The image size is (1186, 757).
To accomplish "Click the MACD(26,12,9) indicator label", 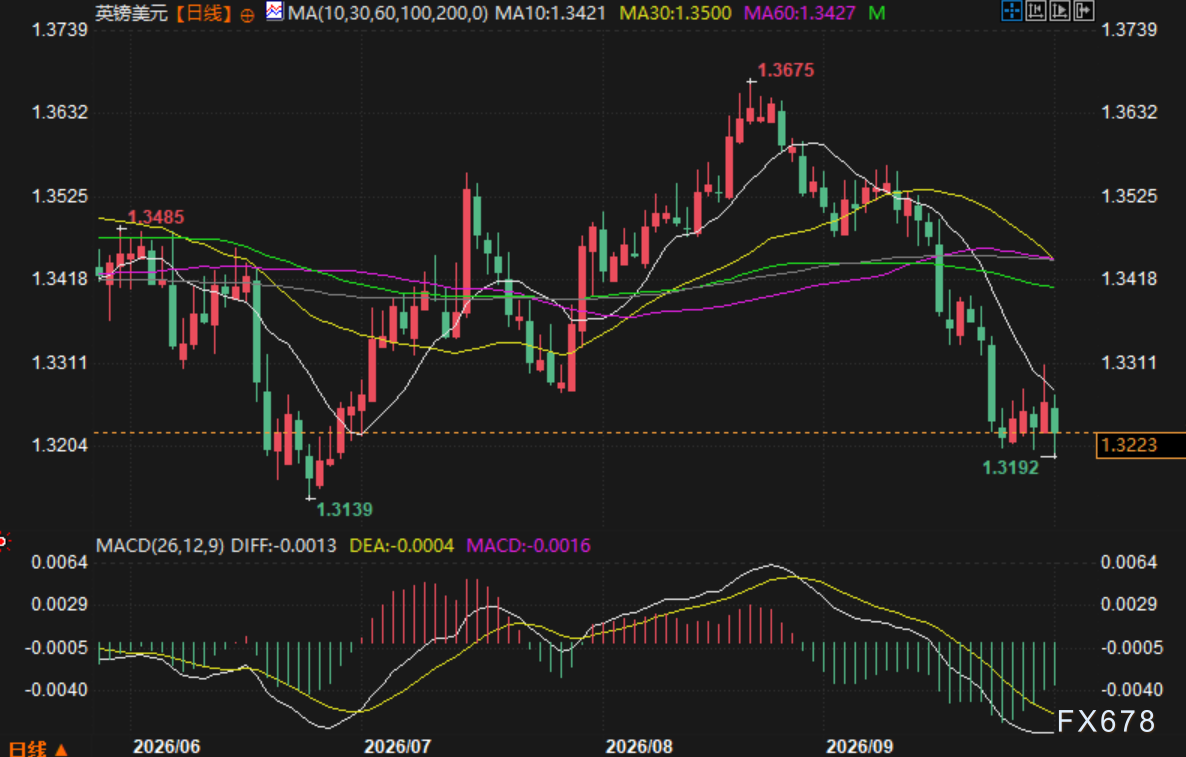I will pos(160,545).
